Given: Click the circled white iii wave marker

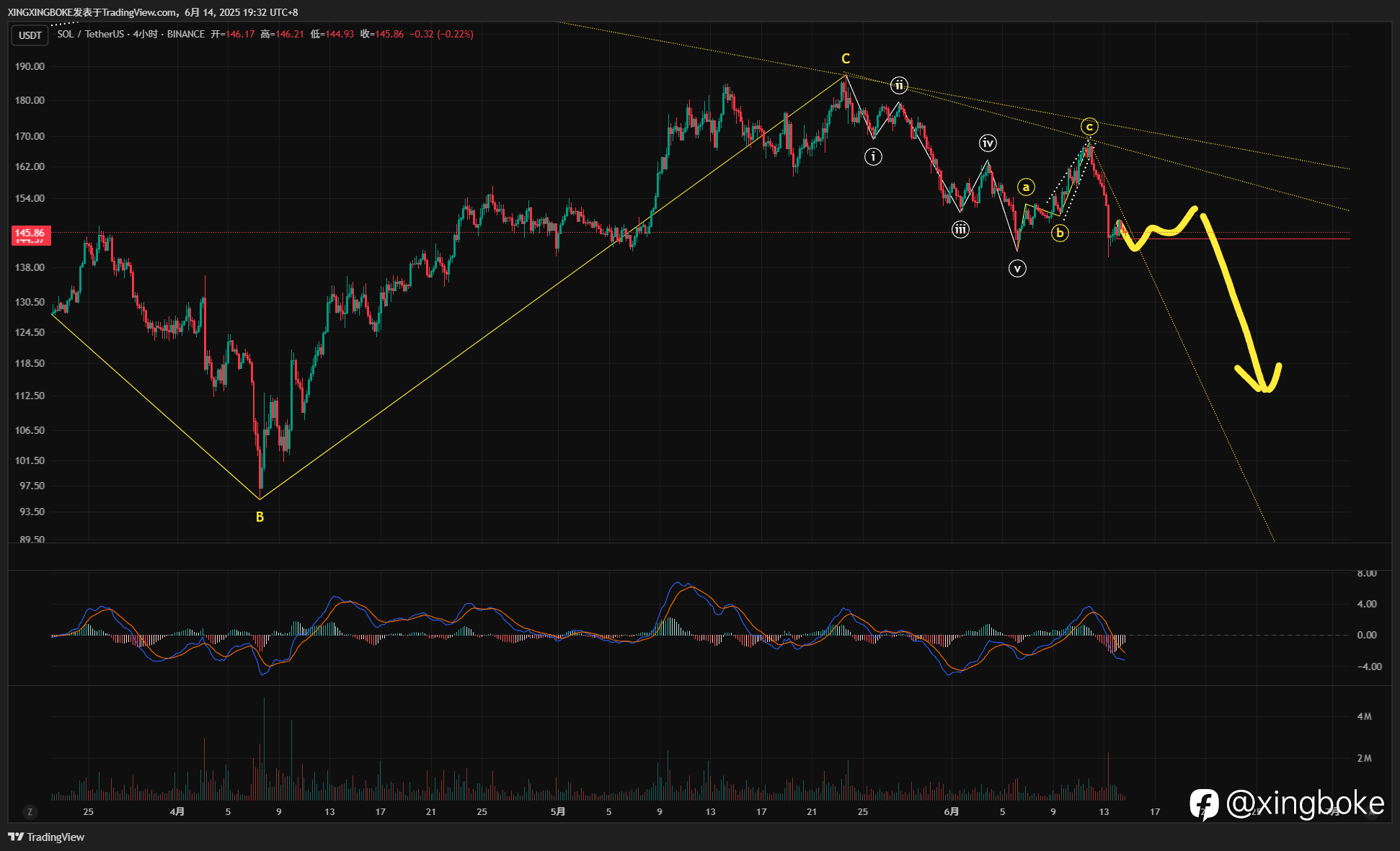Looking at the screenshot, I should tap(960, 230).
